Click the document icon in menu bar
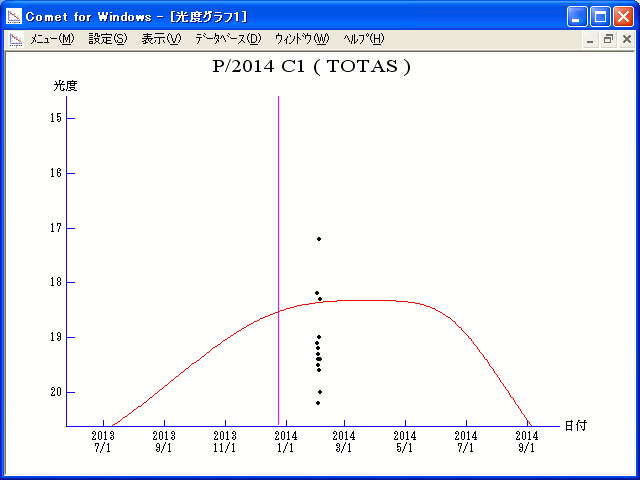The width and height of the screenshot is (640, 480). tap(16, 40)
